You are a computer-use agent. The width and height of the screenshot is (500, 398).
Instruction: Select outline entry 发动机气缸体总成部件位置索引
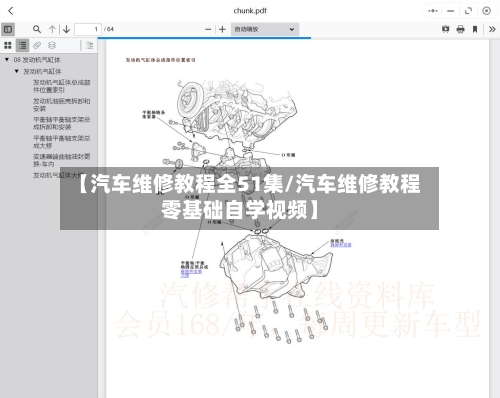tap(62, 86)
